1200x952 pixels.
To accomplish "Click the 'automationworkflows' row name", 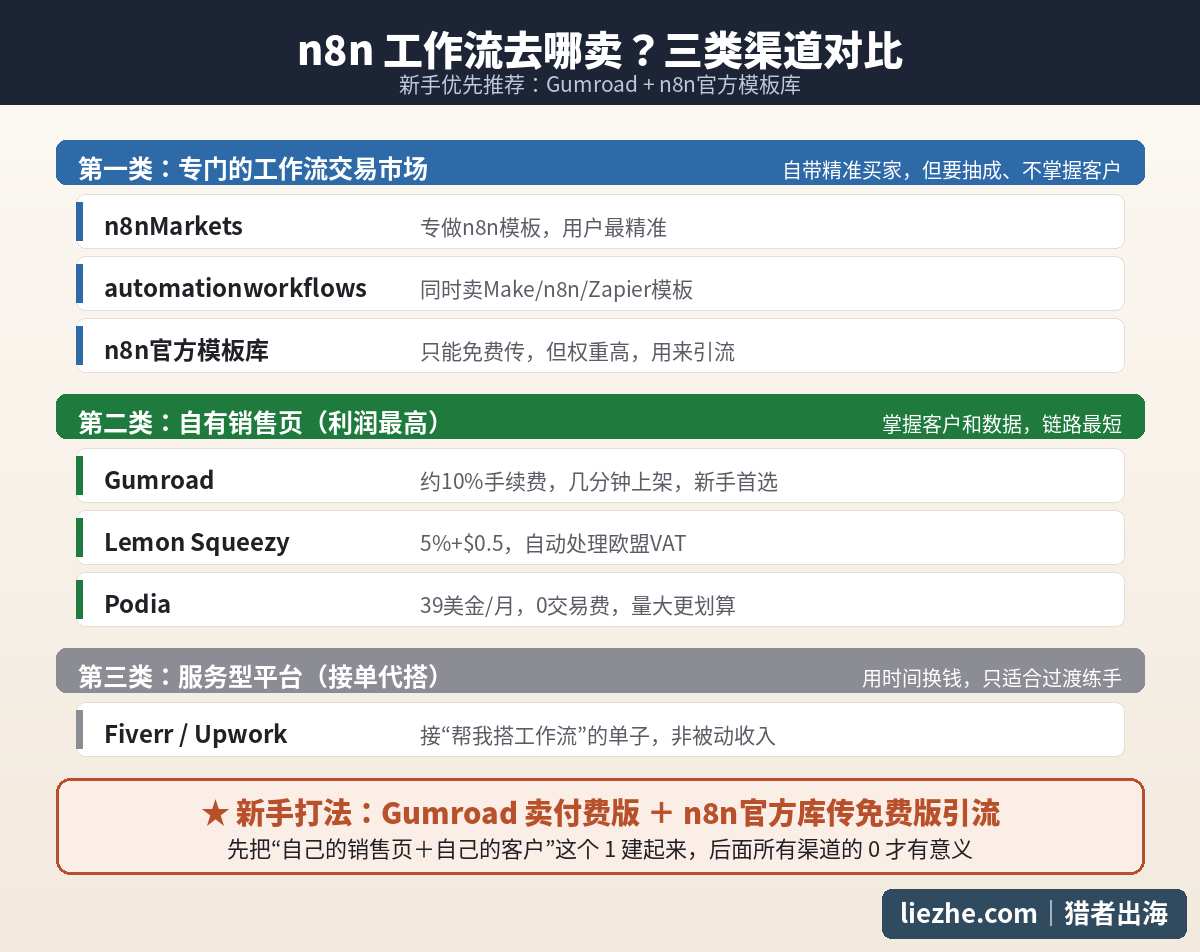I will (x=235, y=288).
